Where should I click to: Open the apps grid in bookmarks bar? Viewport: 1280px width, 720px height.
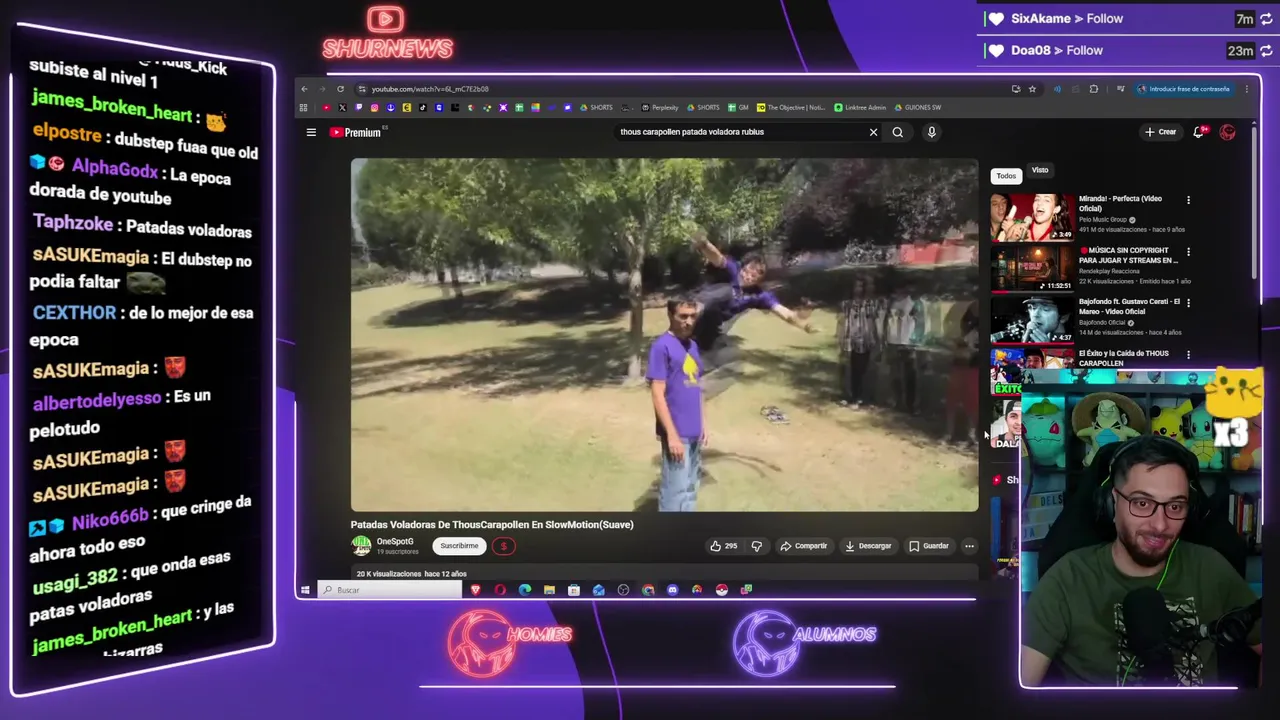(x=303, y=107)
